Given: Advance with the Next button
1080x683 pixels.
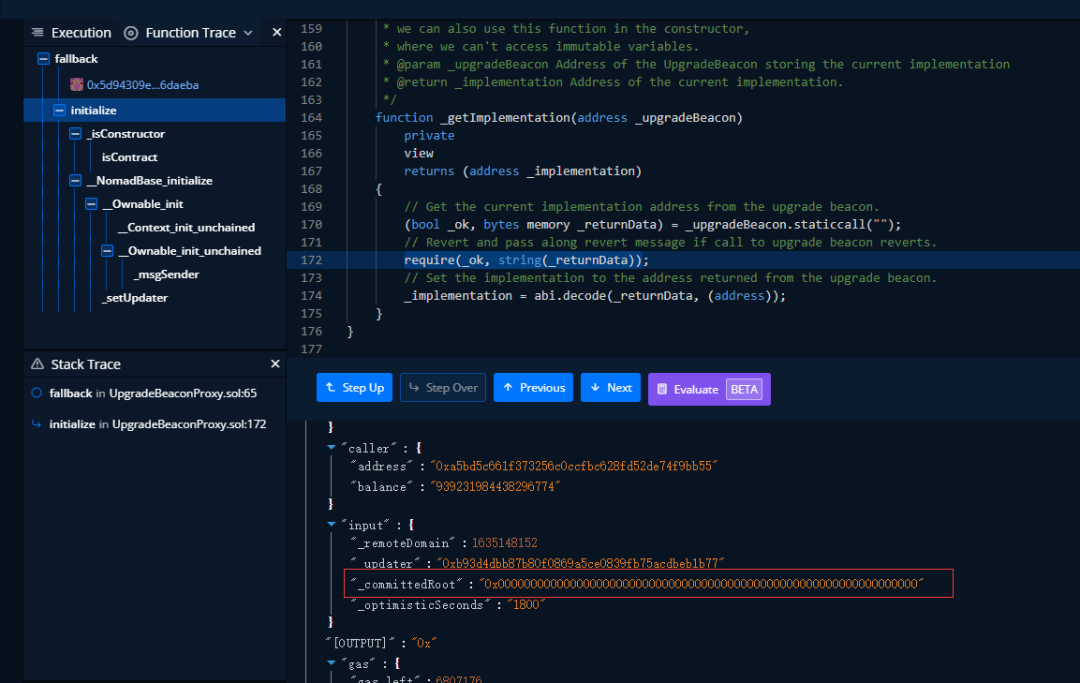Looking at the screenshot, I should click(x=611, y=388).
